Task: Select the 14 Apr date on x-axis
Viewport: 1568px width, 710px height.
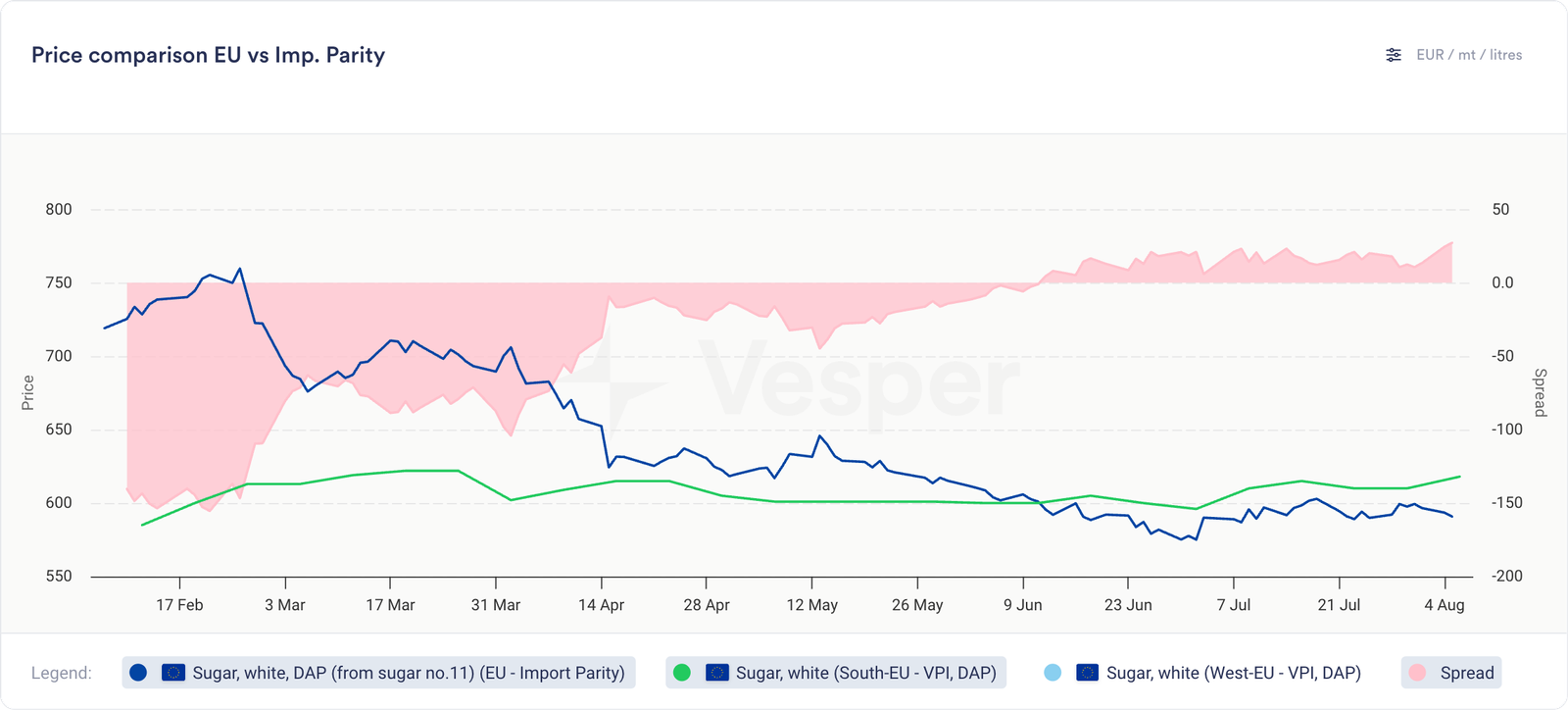Action: pyautogui.click(x=601, y=605)
